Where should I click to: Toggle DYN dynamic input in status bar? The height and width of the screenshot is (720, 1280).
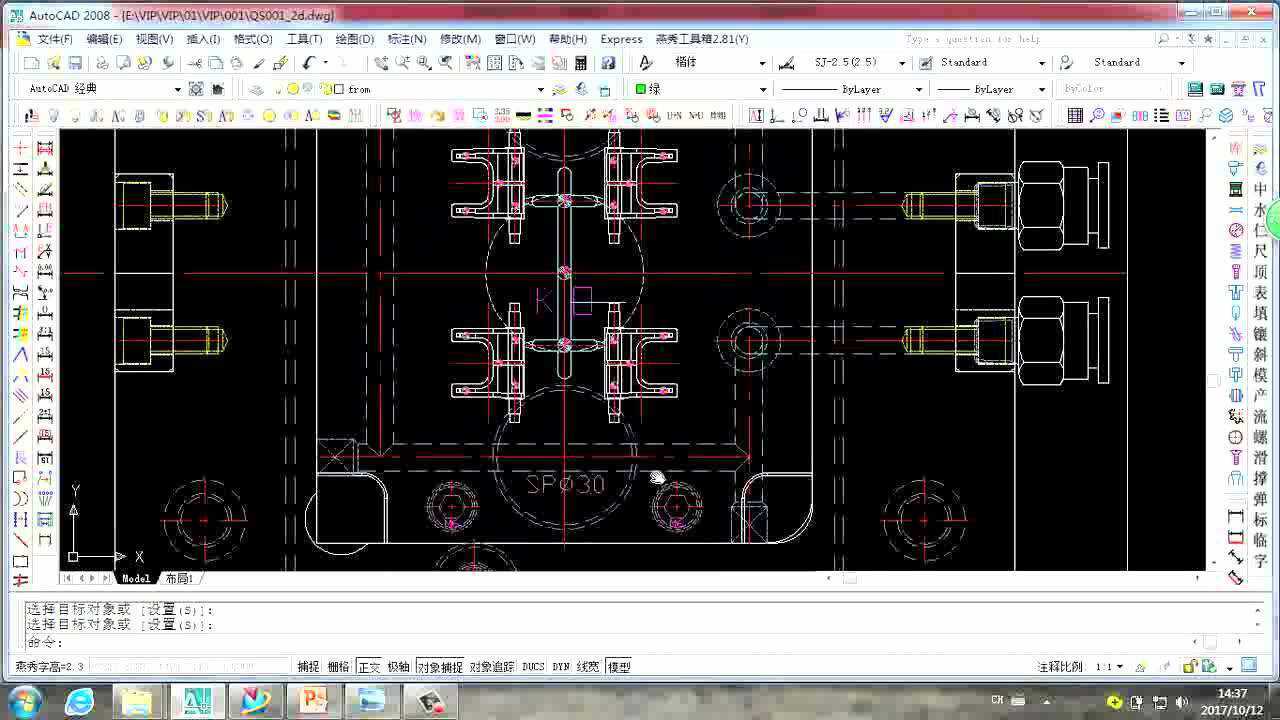[561, 667]
